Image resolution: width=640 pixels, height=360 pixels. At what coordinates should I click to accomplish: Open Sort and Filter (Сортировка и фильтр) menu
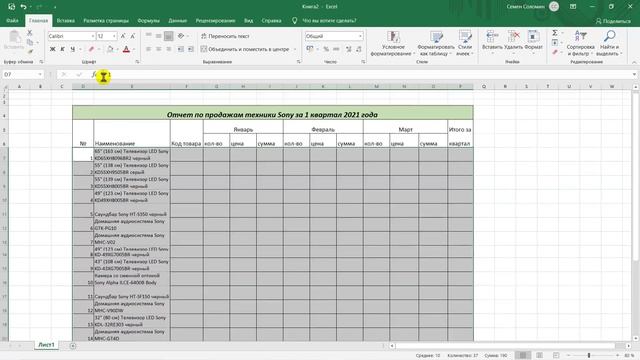coord(580,43)
